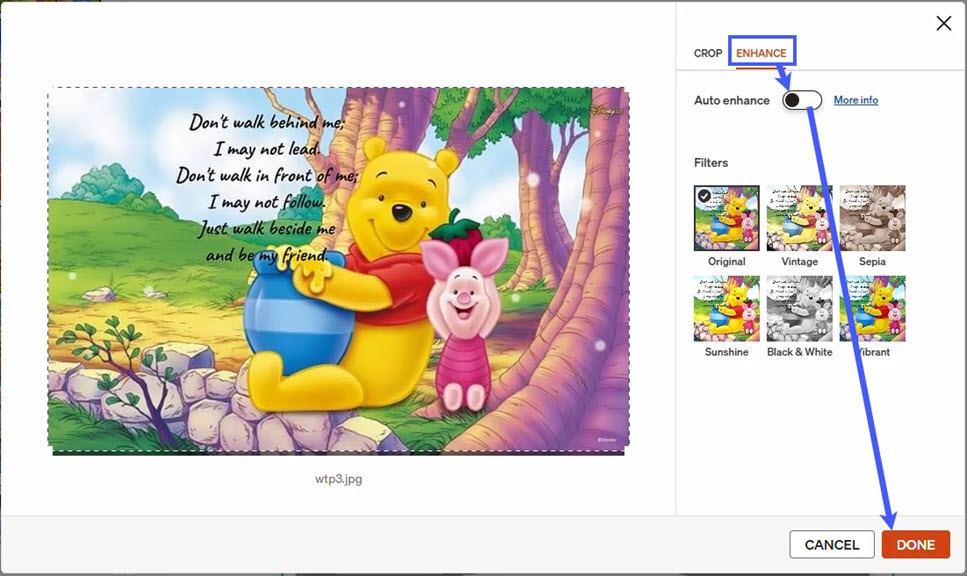Image resolution: width=967 pixels, height=576 pixels.
Task: Switch to the Crop tab
Action: (x=707, y=53)
